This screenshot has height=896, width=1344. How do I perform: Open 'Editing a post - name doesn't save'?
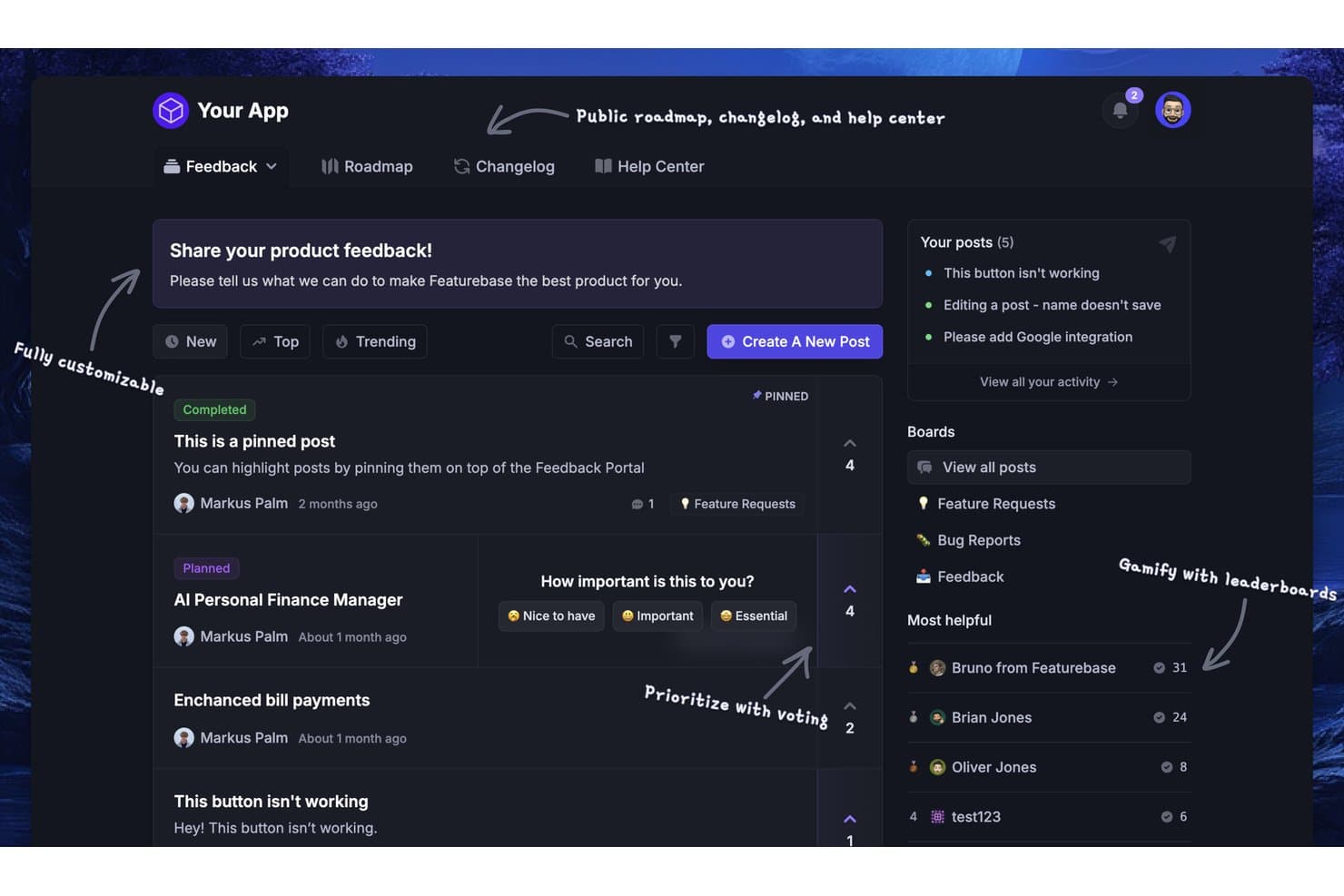point(1052,305)
